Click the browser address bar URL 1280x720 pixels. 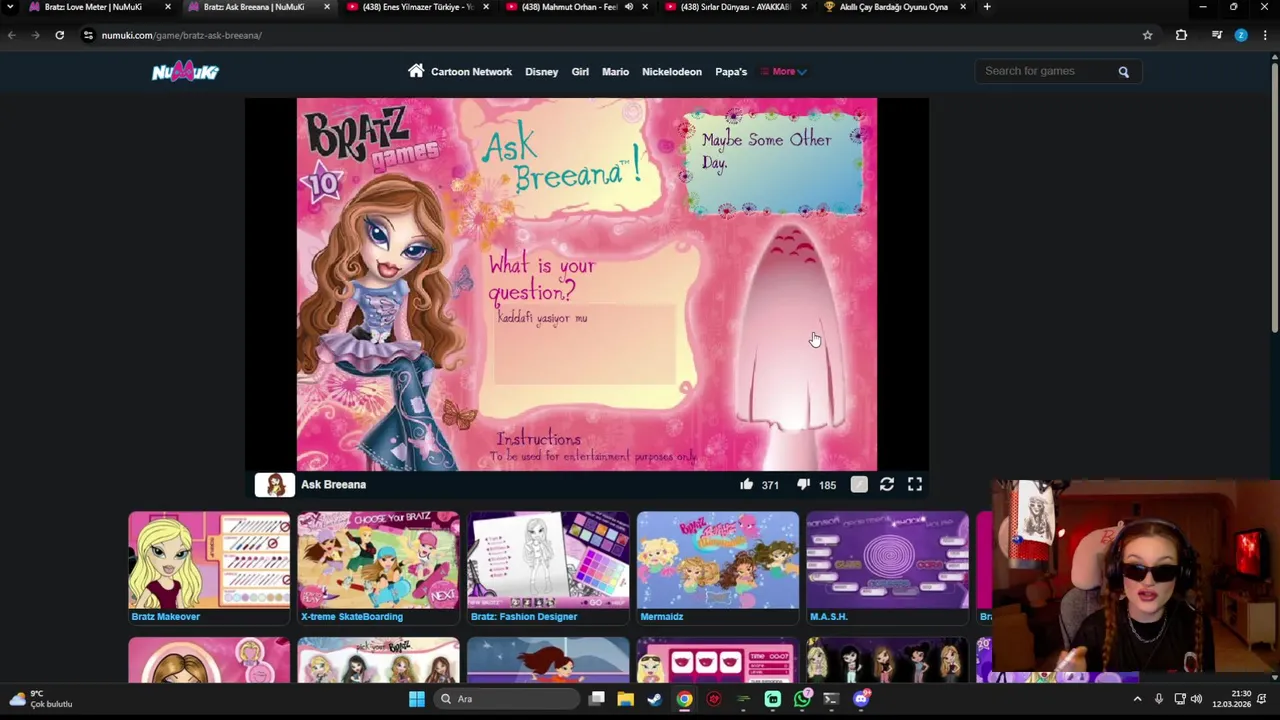(181, 35)
